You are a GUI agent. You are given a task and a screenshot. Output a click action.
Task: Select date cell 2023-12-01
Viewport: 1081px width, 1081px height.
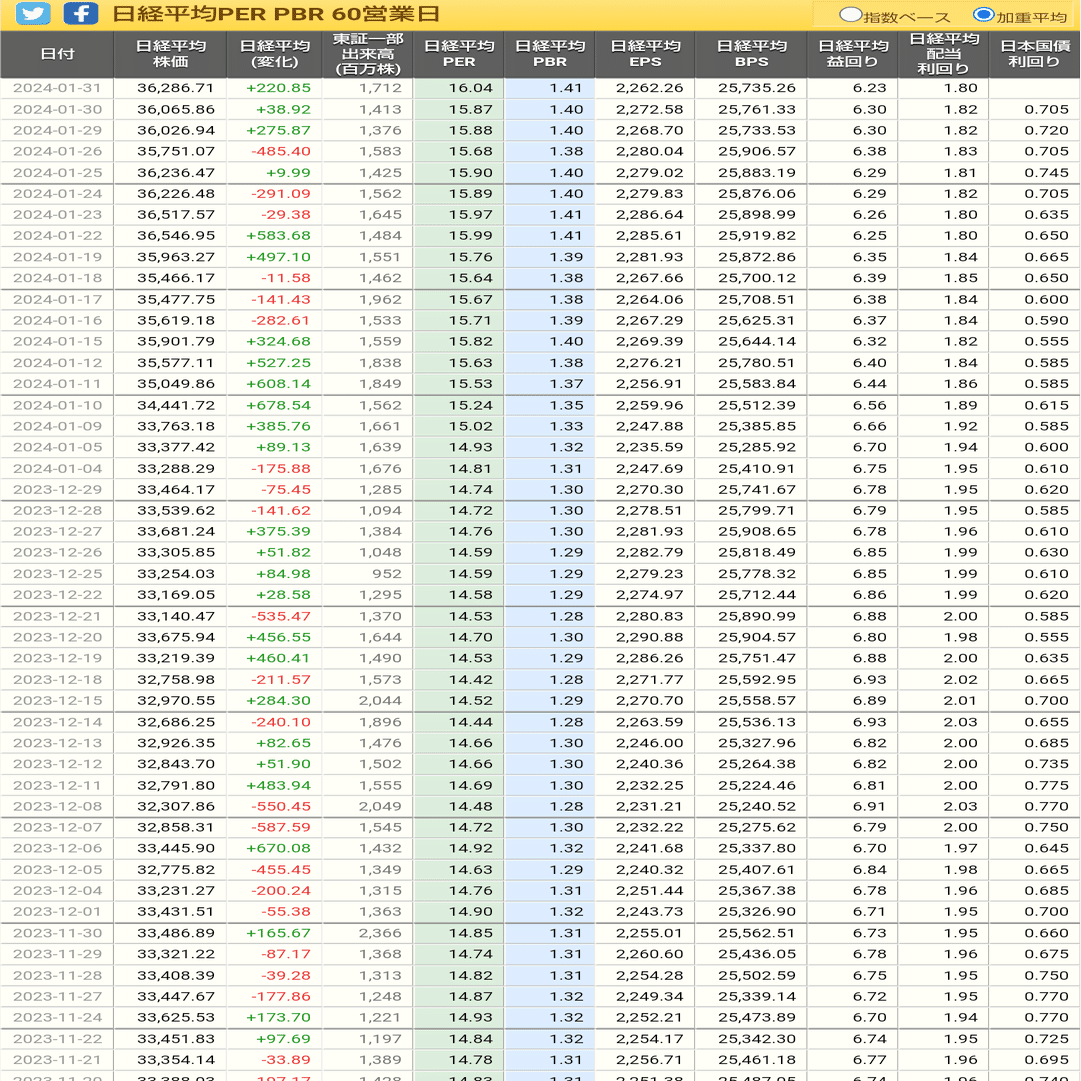57,911
